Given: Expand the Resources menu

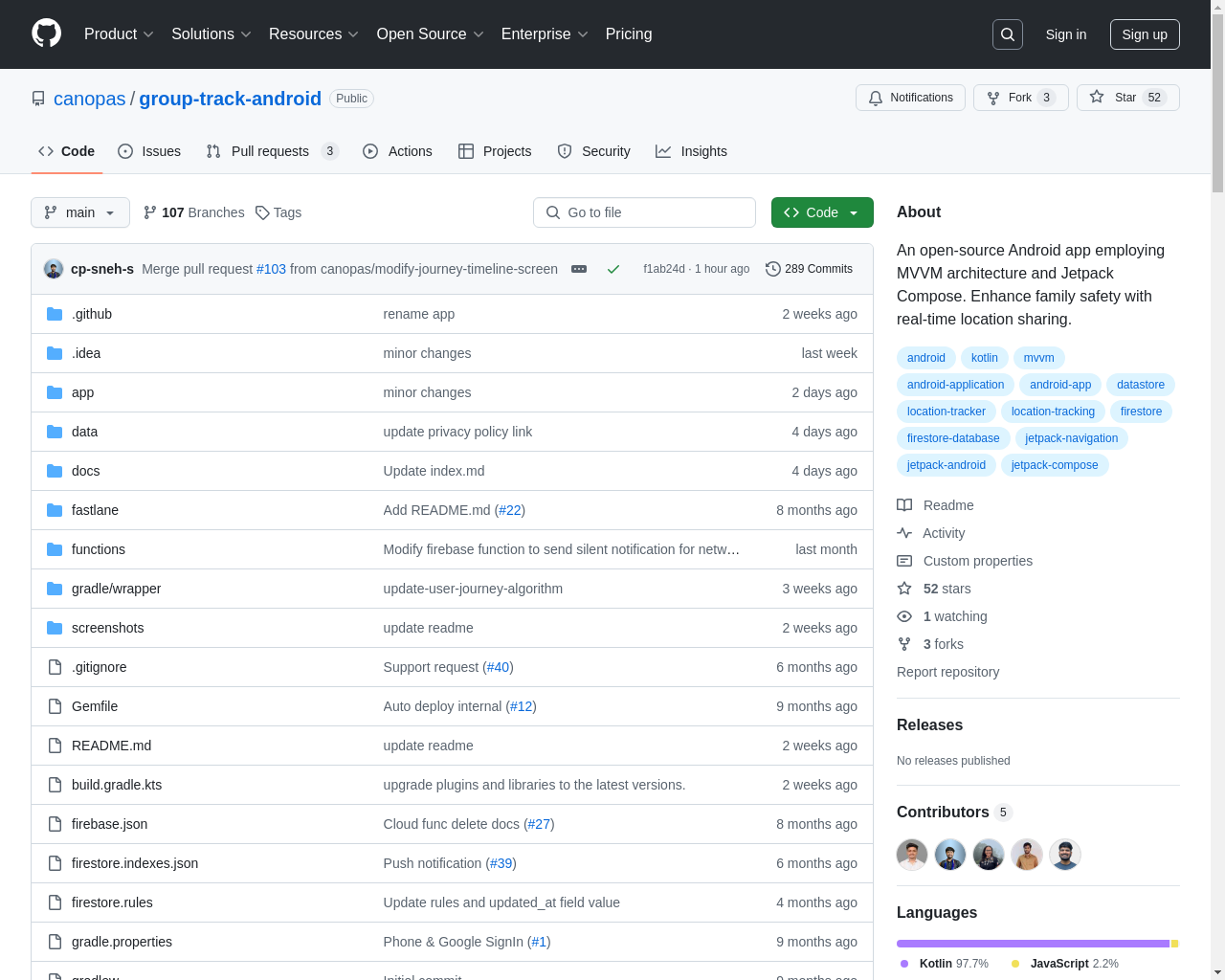Looking at the screenshot, I should 314,33.
